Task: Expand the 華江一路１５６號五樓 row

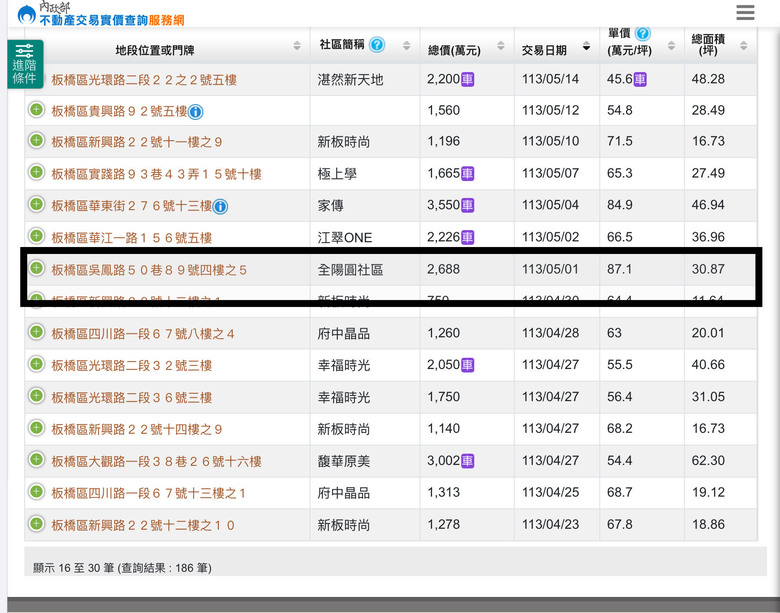Action: coord(36,236)
